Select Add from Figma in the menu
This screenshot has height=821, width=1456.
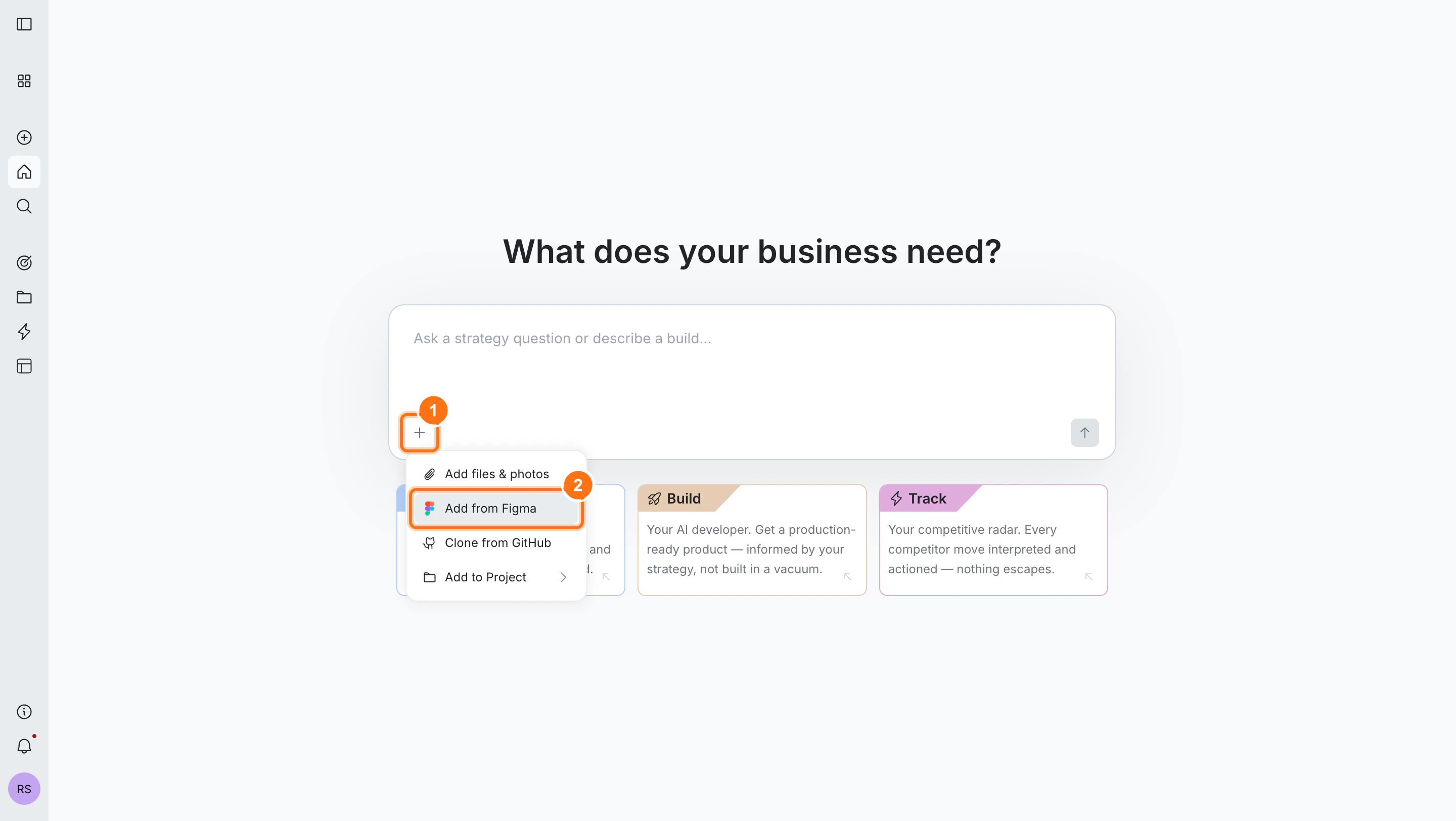pyautogui.click(x=490, y=508)
